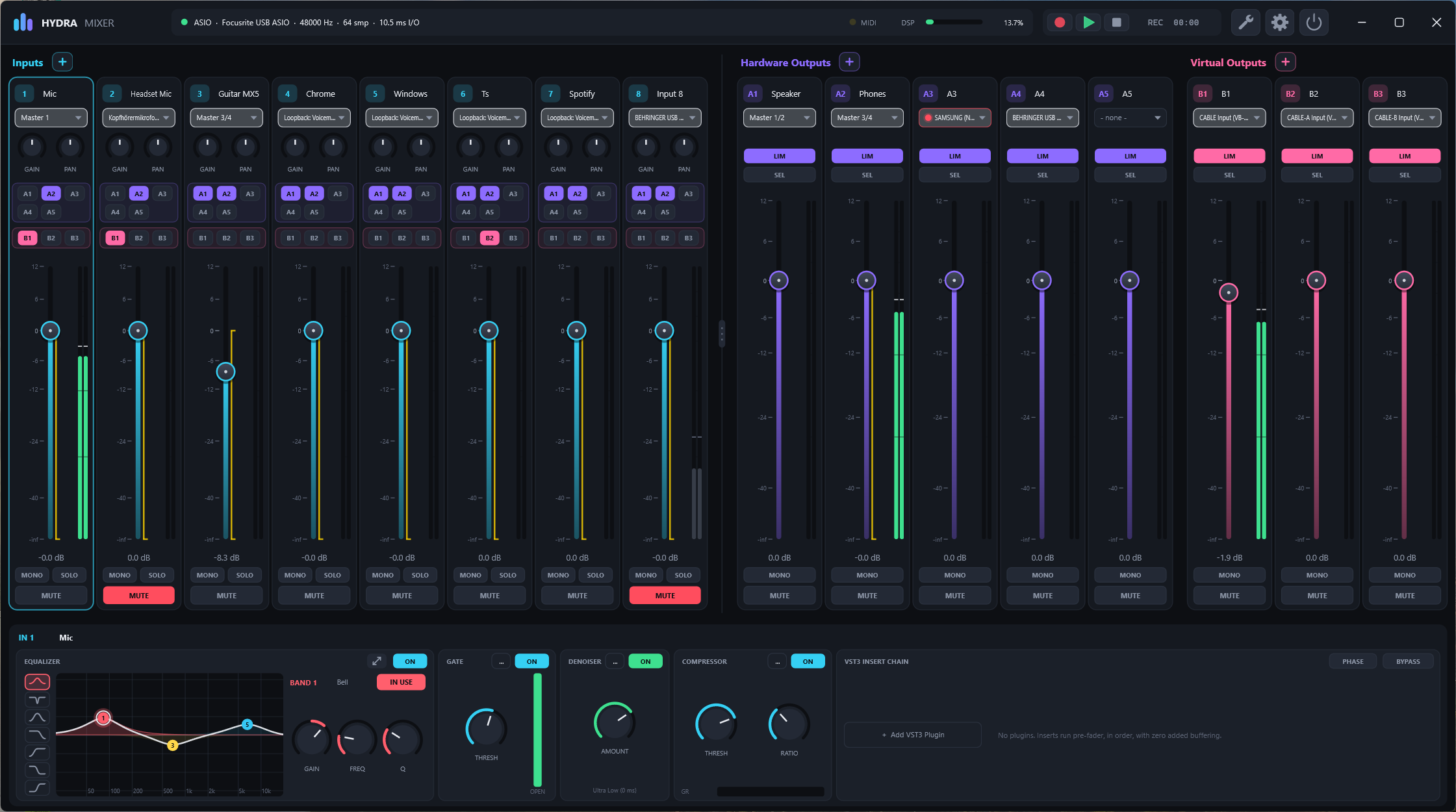Viewport: 1456px width, 812px height.
Task: Open the Denoiser options ellipsis button
Action: [x=615, y=661]
